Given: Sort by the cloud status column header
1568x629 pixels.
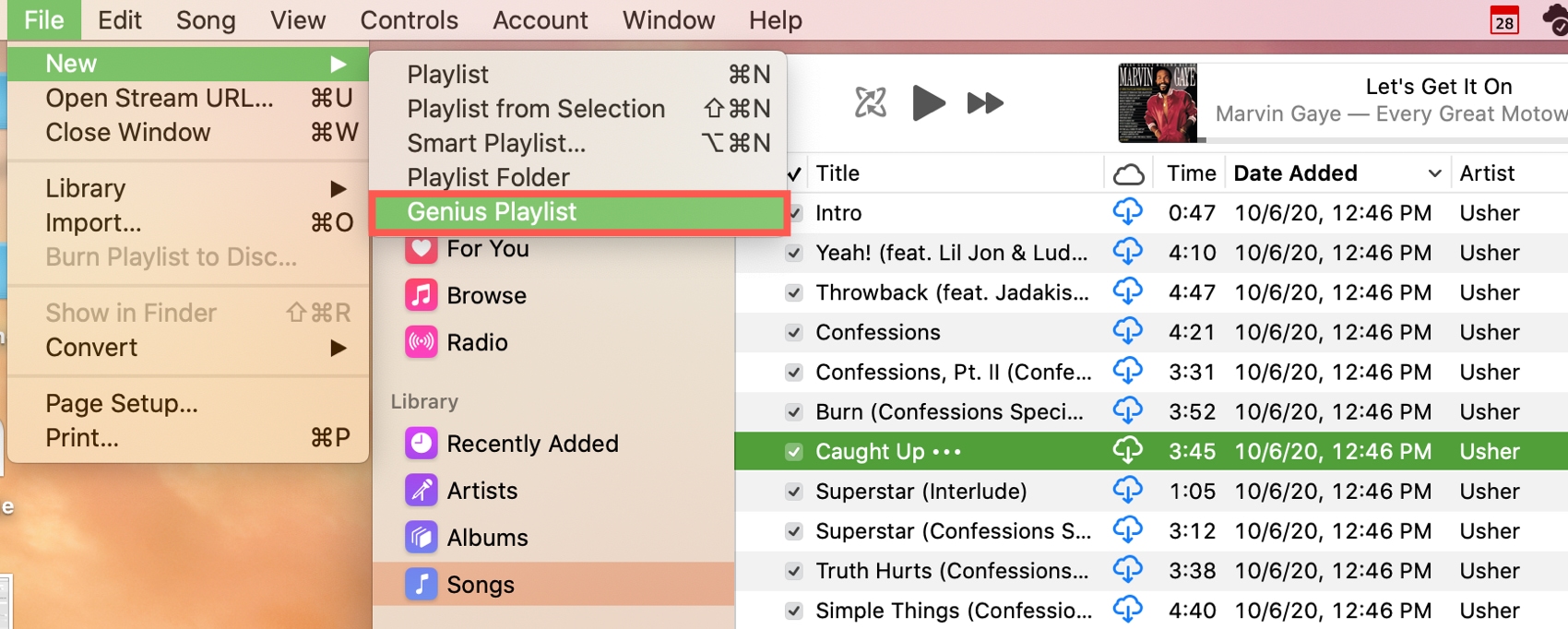Looking at the screenshot, I should click(x=1128, y=173).
